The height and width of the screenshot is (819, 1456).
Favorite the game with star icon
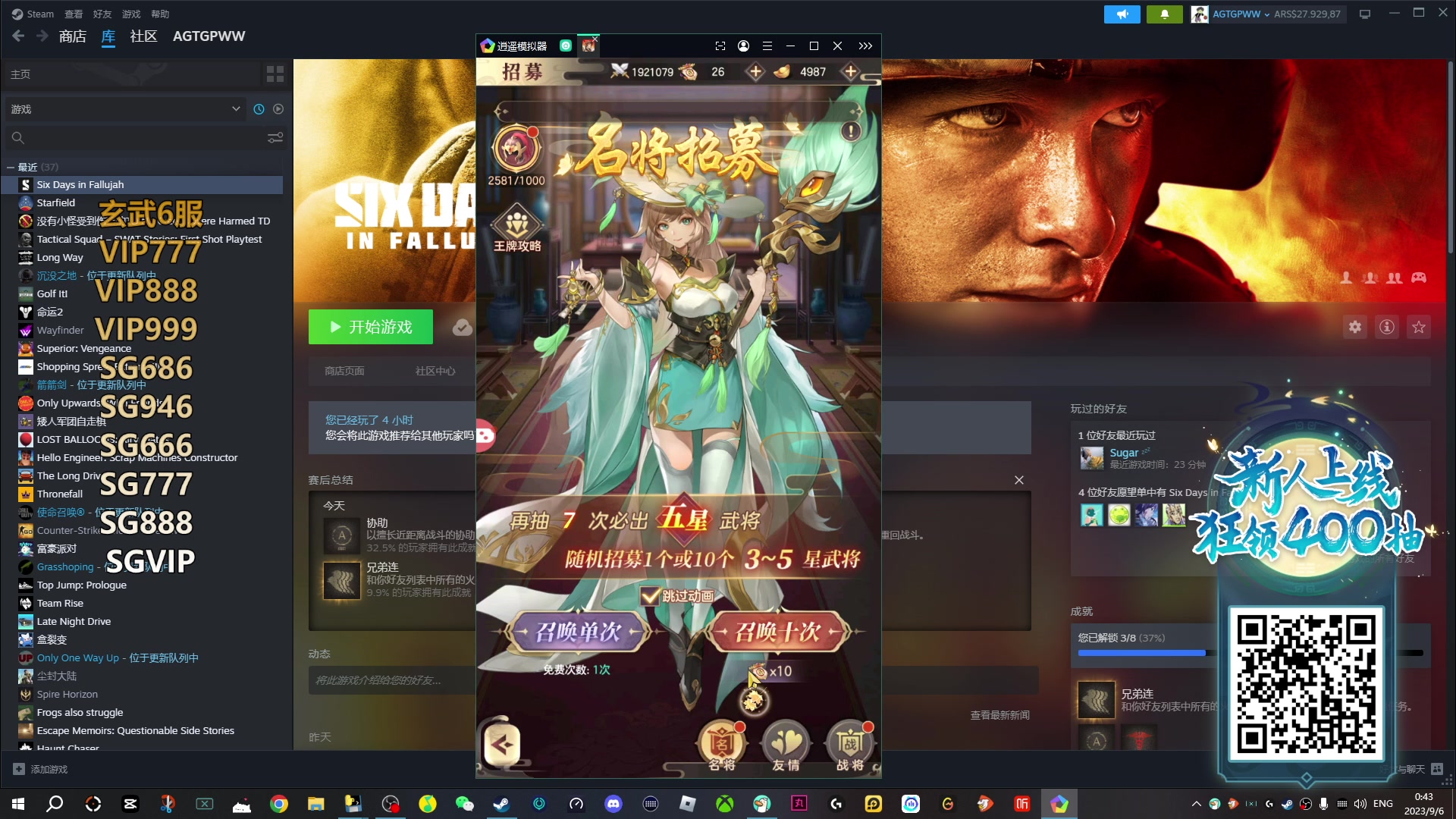pyautogui.click(x=1419, y=327)
